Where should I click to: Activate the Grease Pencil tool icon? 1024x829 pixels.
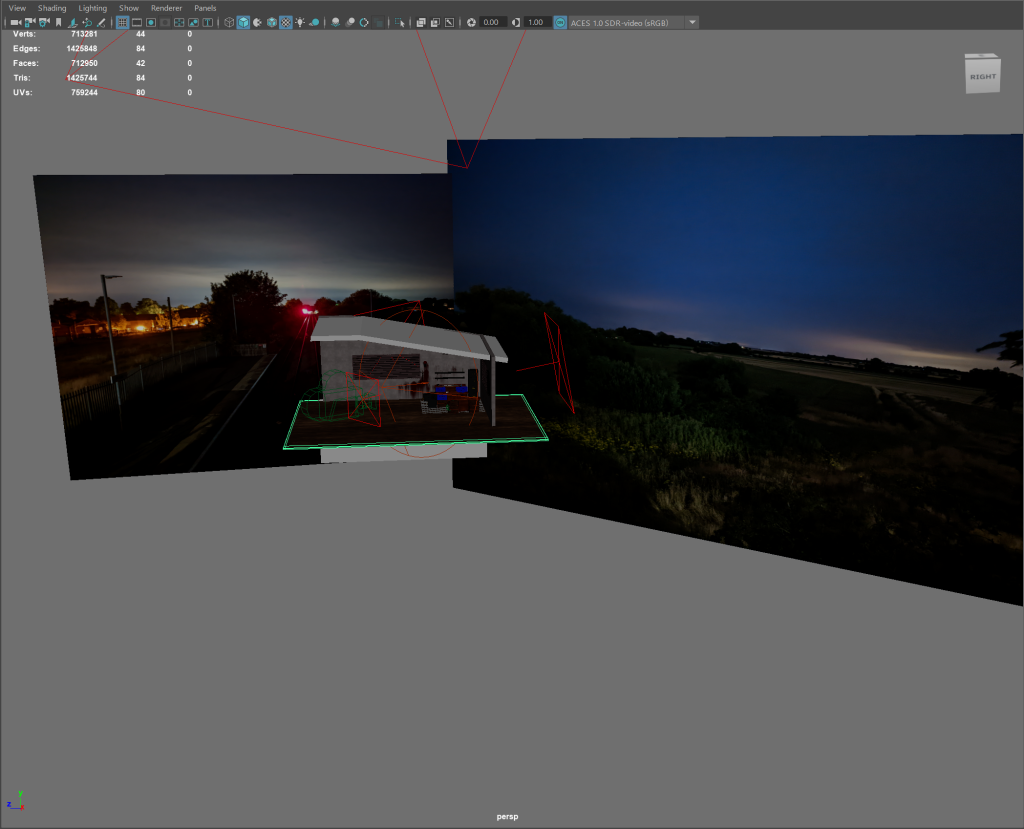pos(102,22)
